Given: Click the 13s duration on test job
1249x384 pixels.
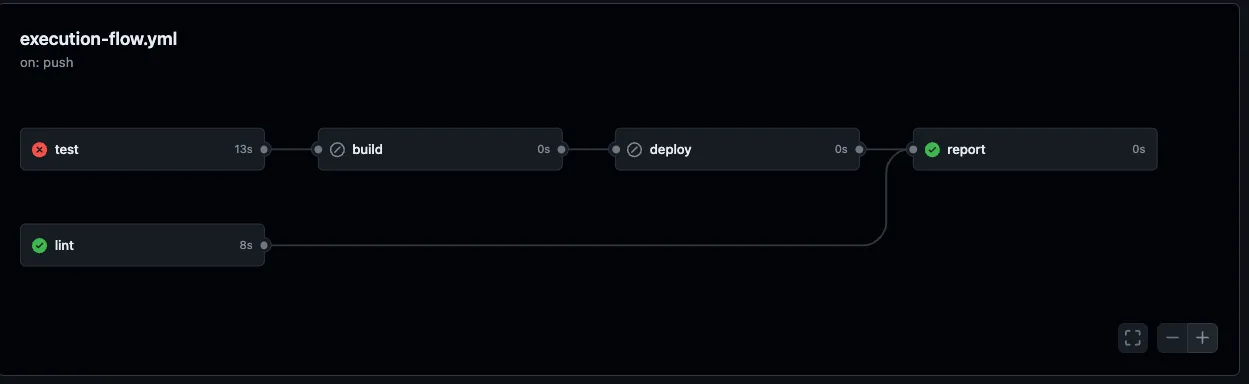Looking at the screenshot, I should pos(243,149).
